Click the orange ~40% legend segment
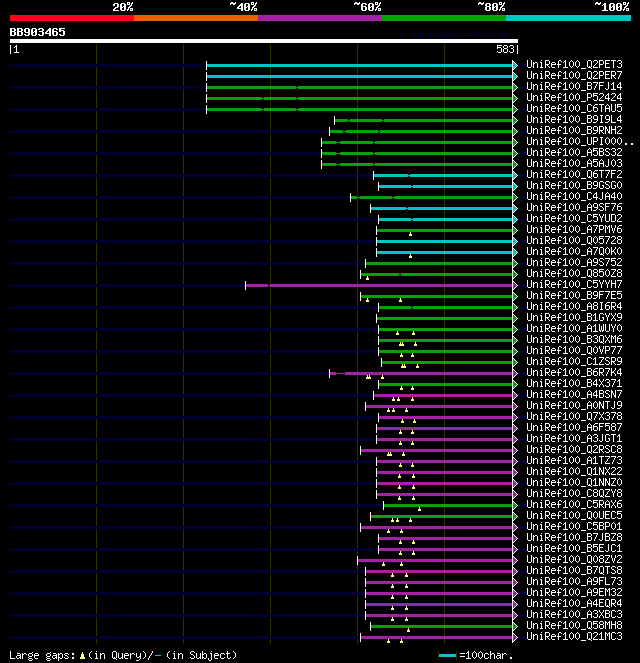 (x=196, y=18)
